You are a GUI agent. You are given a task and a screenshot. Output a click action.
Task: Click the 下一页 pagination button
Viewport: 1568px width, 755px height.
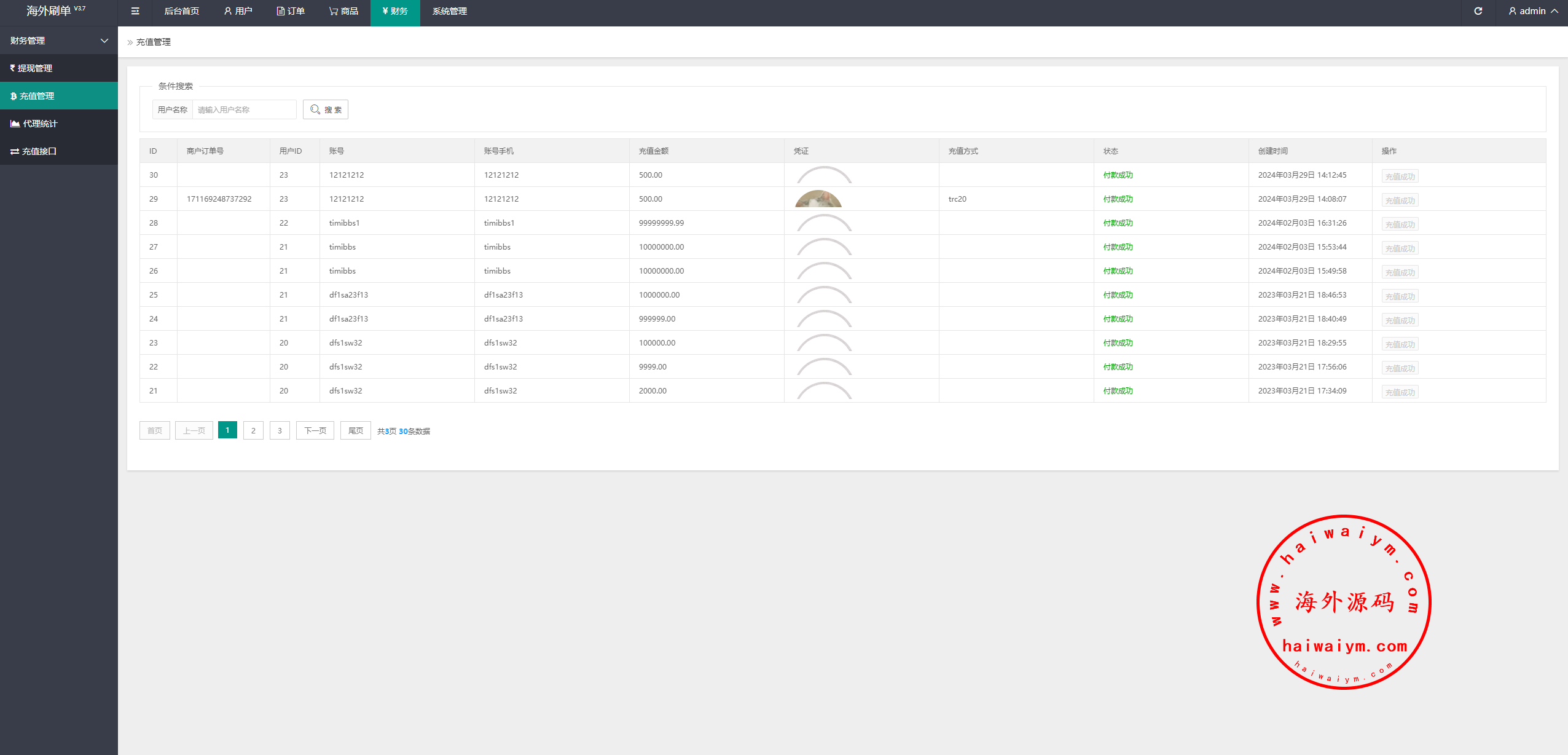tap(315, 430)
